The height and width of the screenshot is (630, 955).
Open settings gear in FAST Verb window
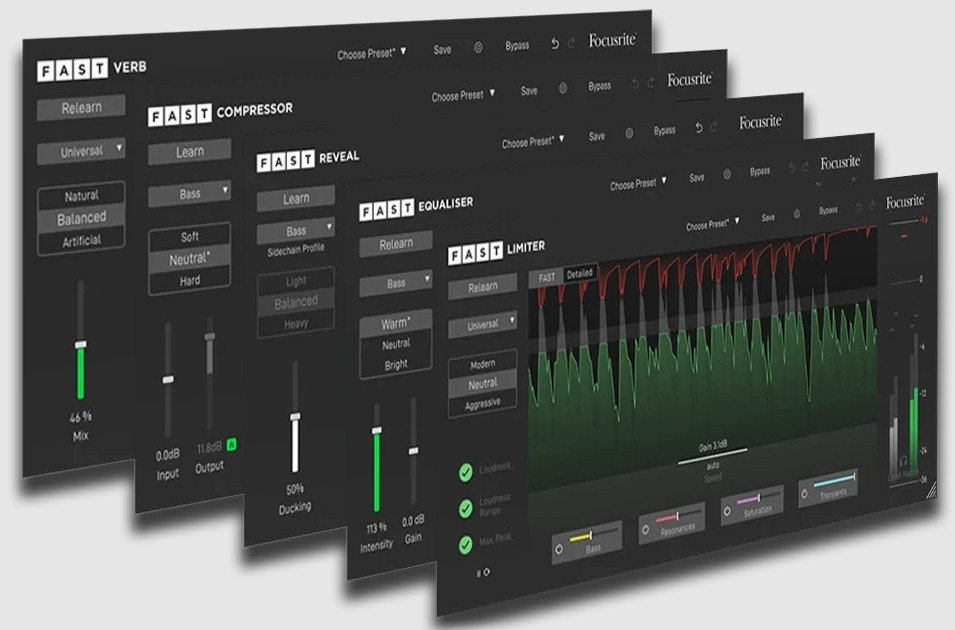coord(478,48)
